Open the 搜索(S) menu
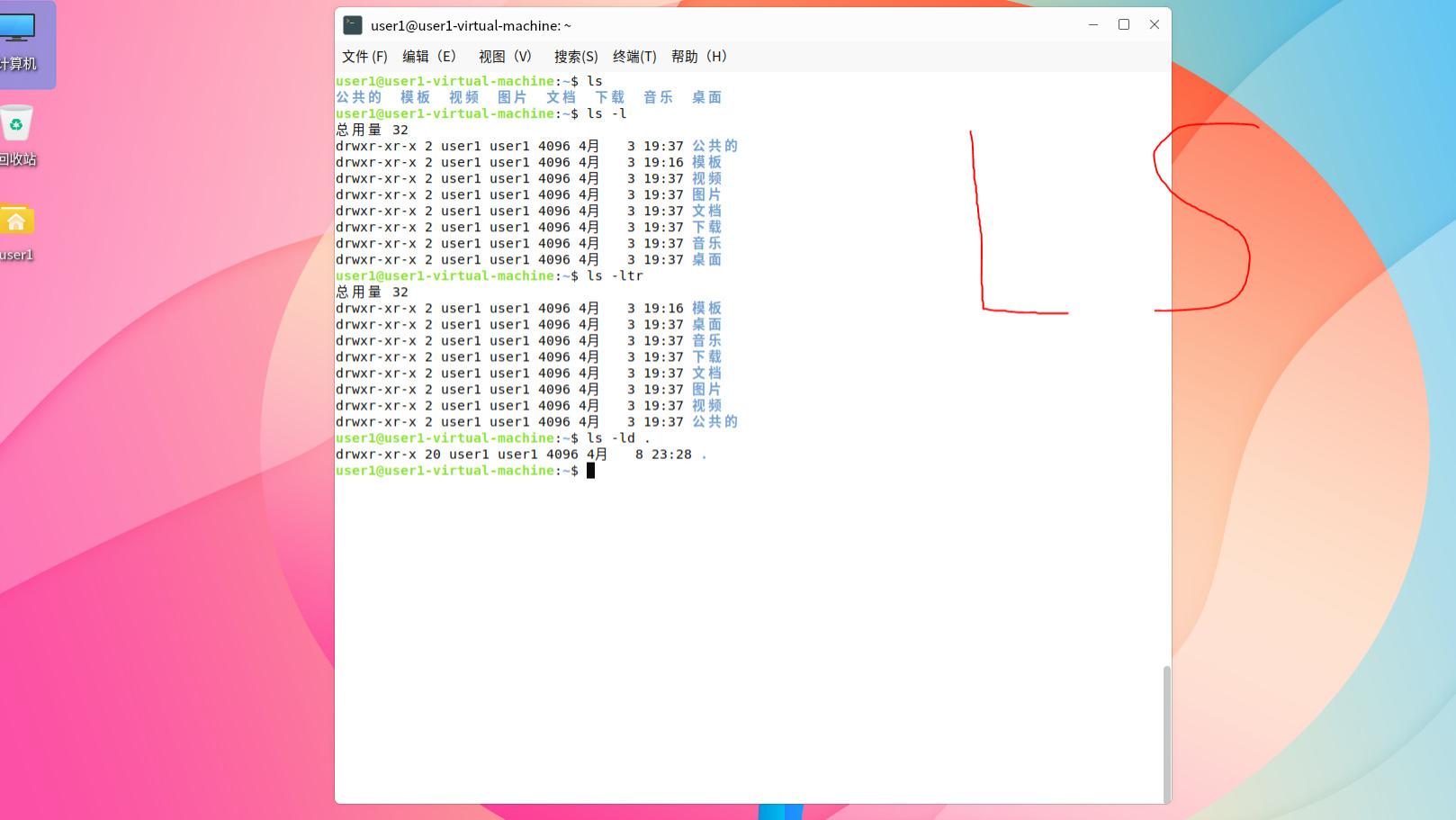The image size is (1456, 820). click(576, 57)
